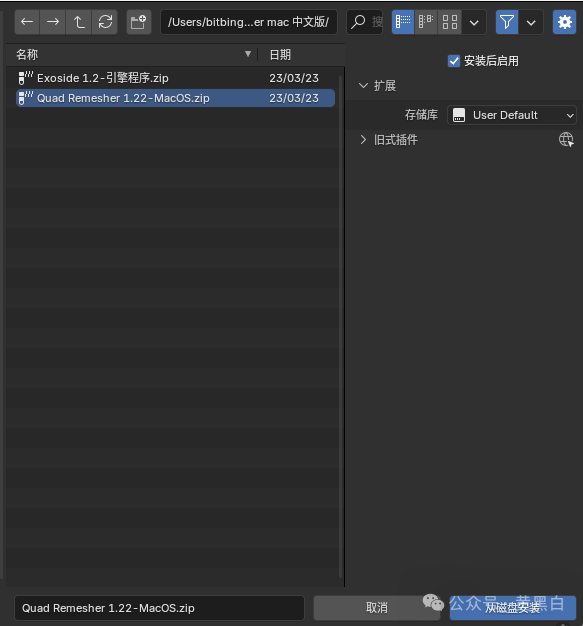Click the search field with magnifier
This screenshot has width=583, height=626.
pos(365,22)
